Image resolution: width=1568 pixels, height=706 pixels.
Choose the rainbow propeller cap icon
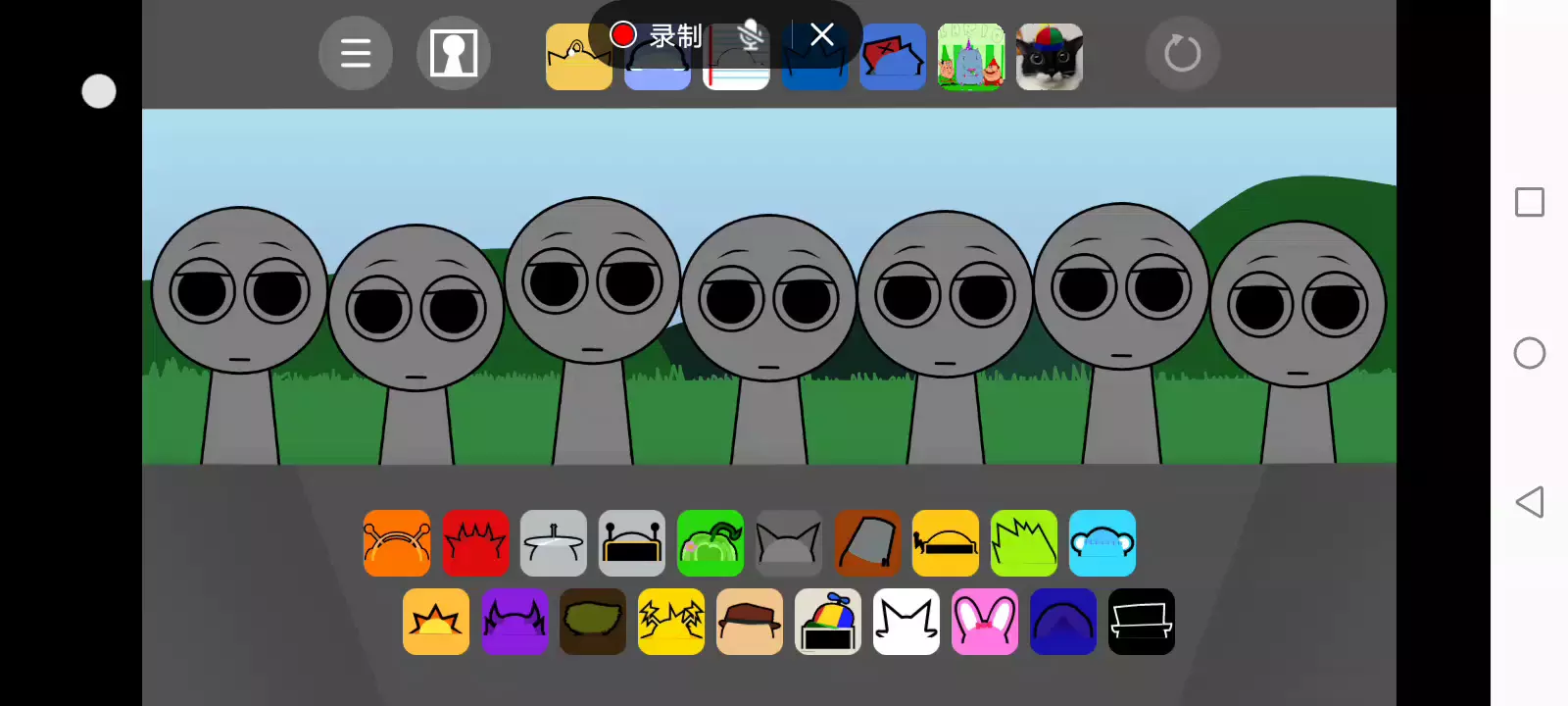tap(828, 622)
